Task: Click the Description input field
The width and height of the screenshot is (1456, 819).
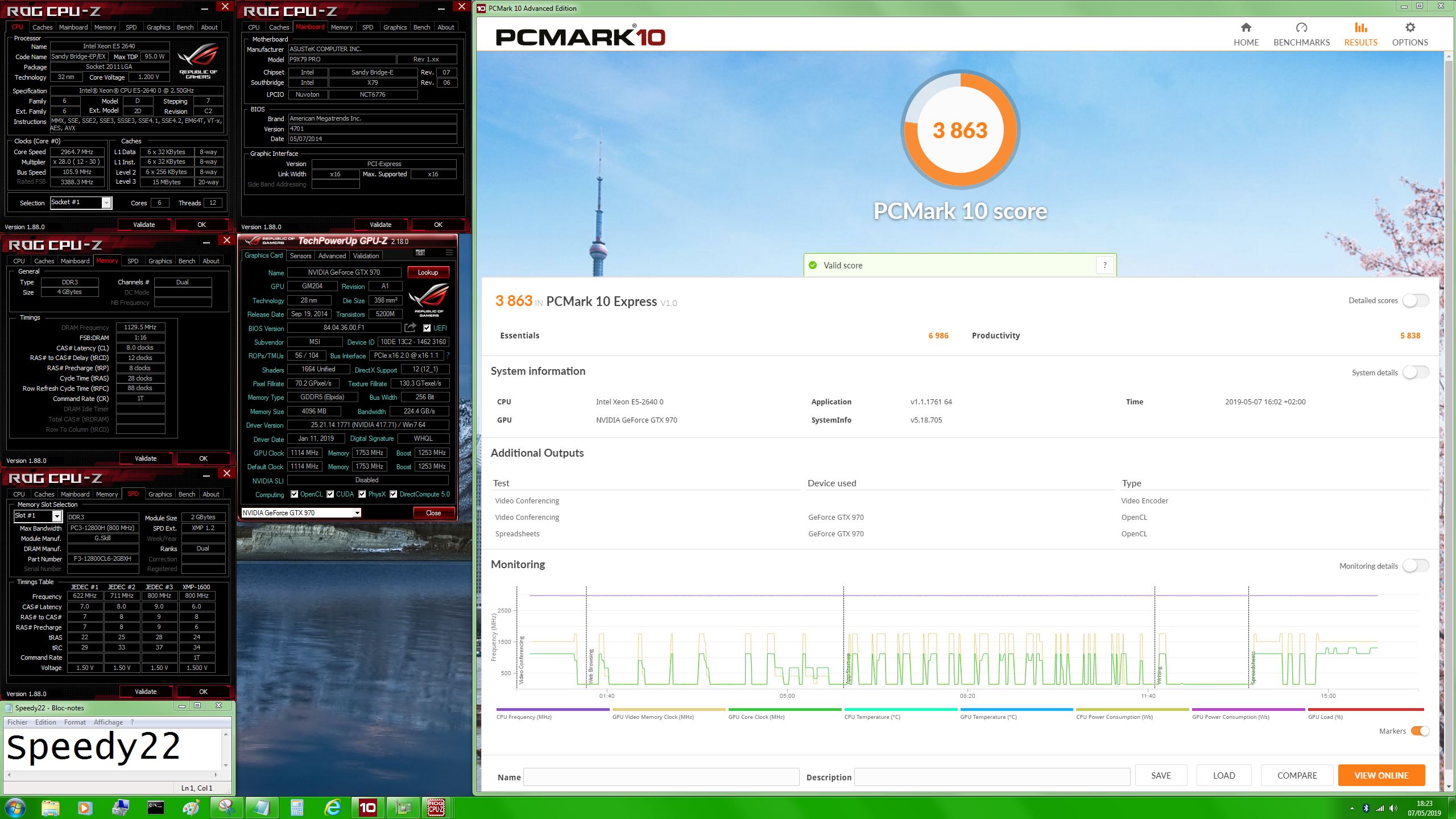Action: pos(992,776)
